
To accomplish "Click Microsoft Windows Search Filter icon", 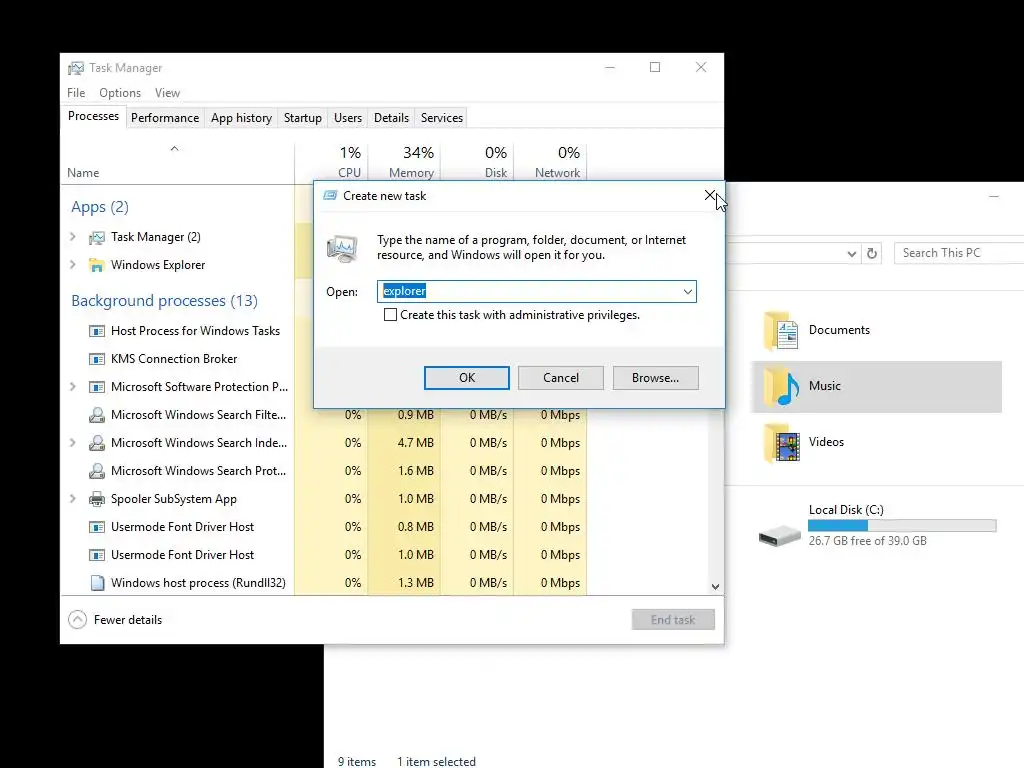I will [97, 415].
